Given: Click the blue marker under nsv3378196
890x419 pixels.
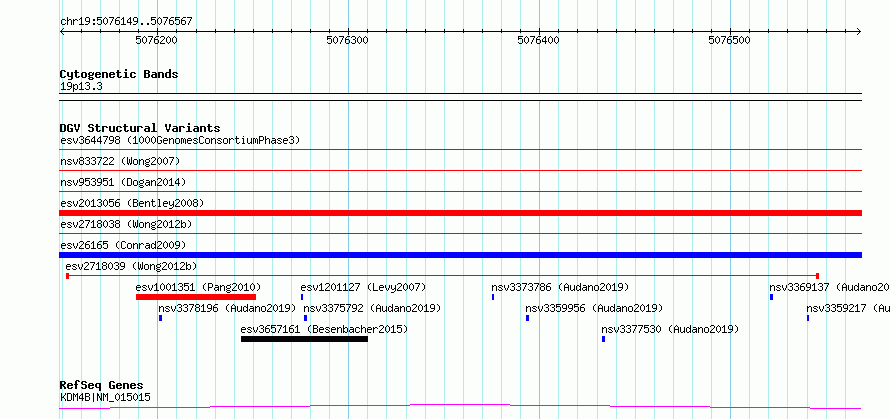Looking at the screenshot, I should (161, 318).
